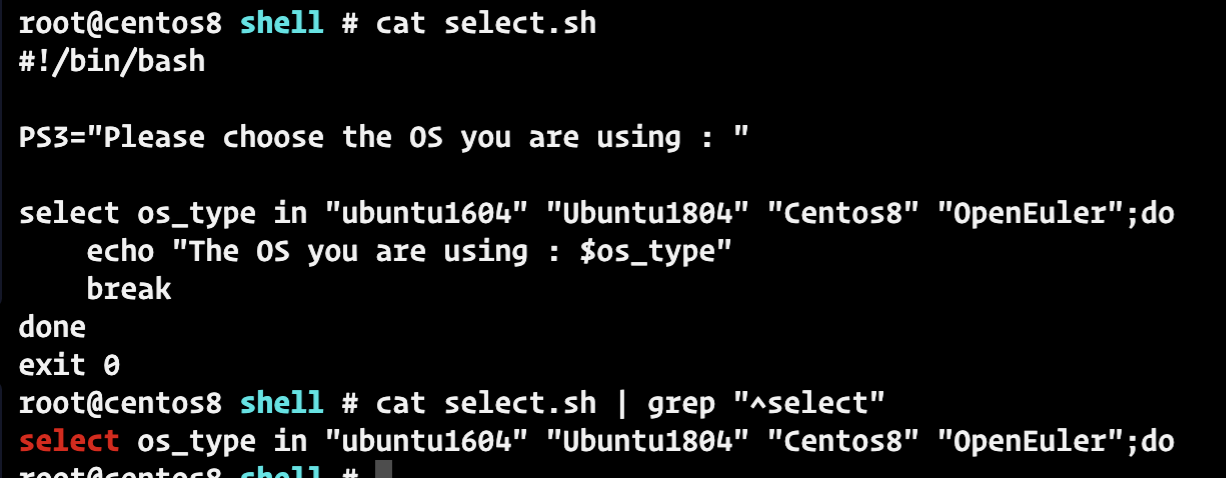The height and width of the screenshot is (478, 1226).
Task: Click "OpenEuler" in the grep output line
Action: pyautogui.click(x=1030, y=441)
